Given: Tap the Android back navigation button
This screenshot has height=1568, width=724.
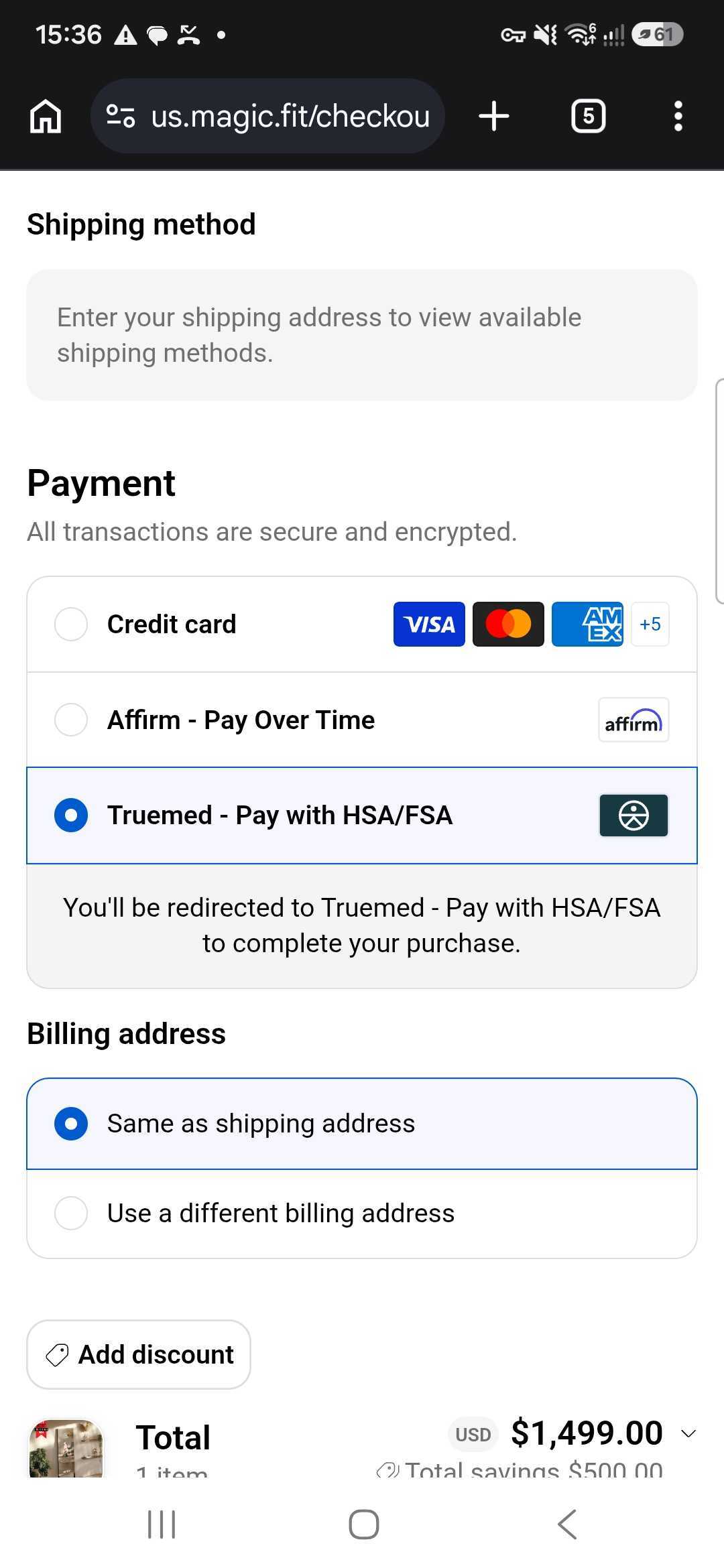Looking at the screenshot, I should coord(567,1524).
